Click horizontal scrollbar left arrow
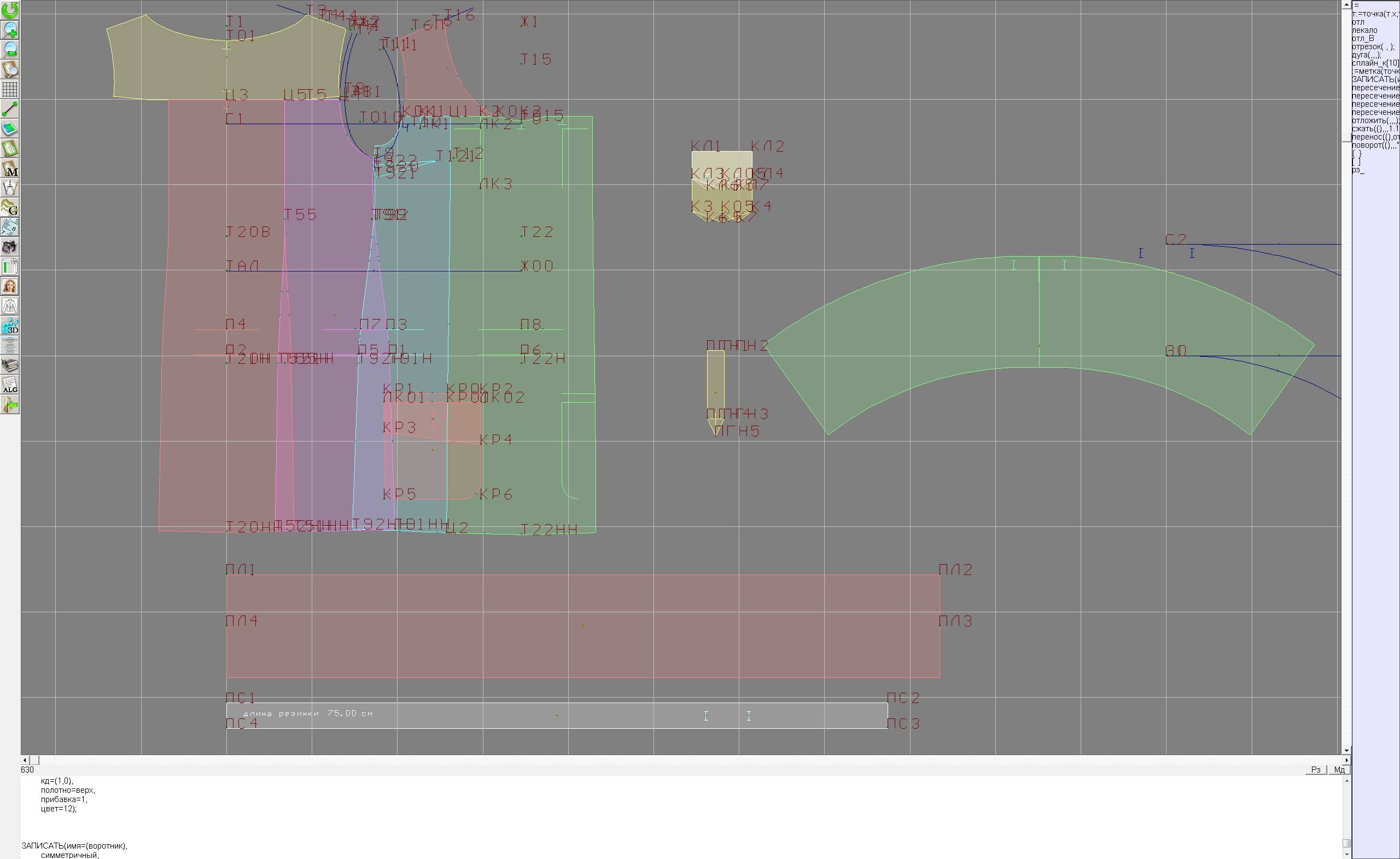The image size is (1400, 859). point(25,760)
